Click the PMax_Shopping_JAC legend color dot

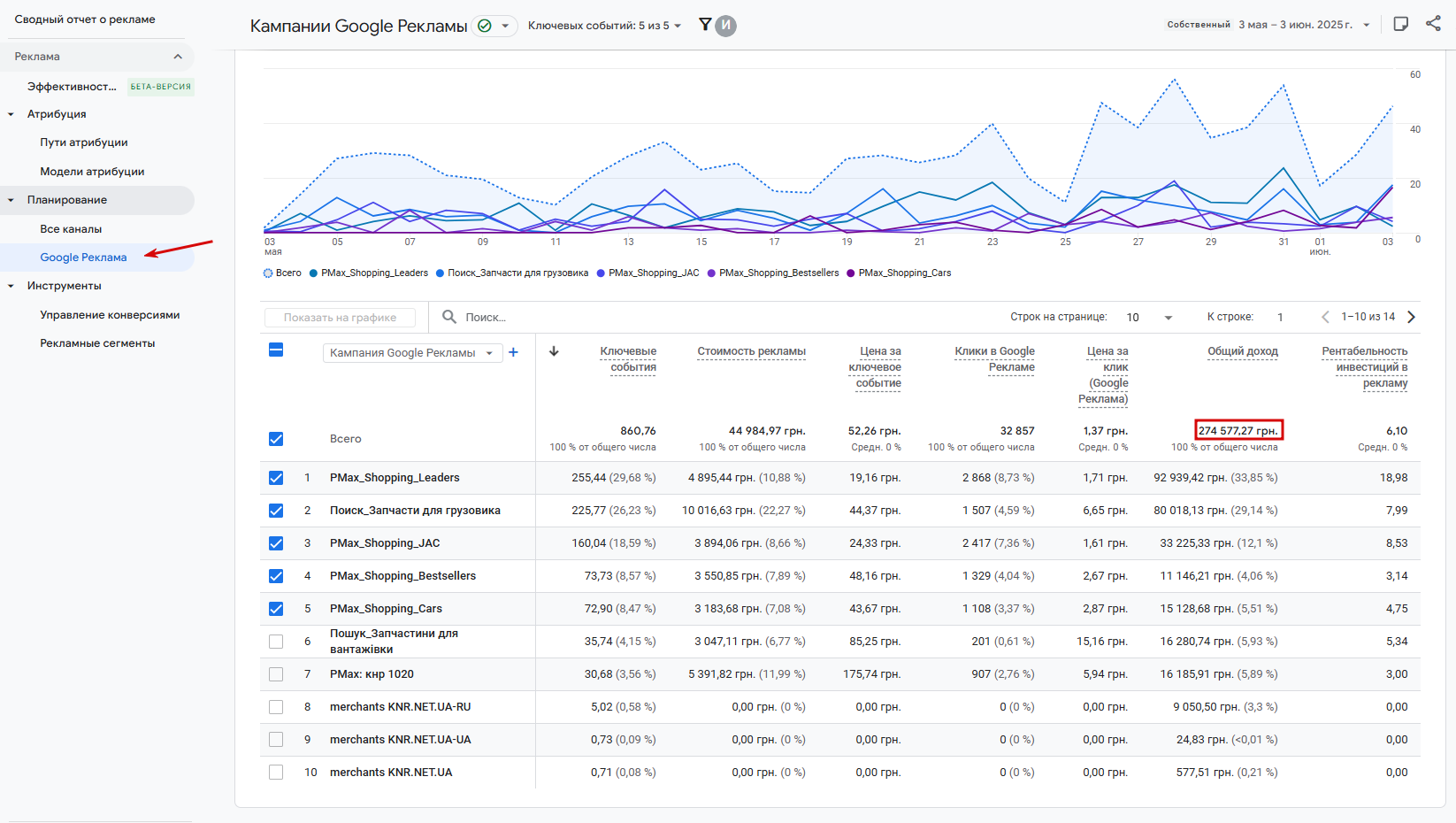coord(601,273)
